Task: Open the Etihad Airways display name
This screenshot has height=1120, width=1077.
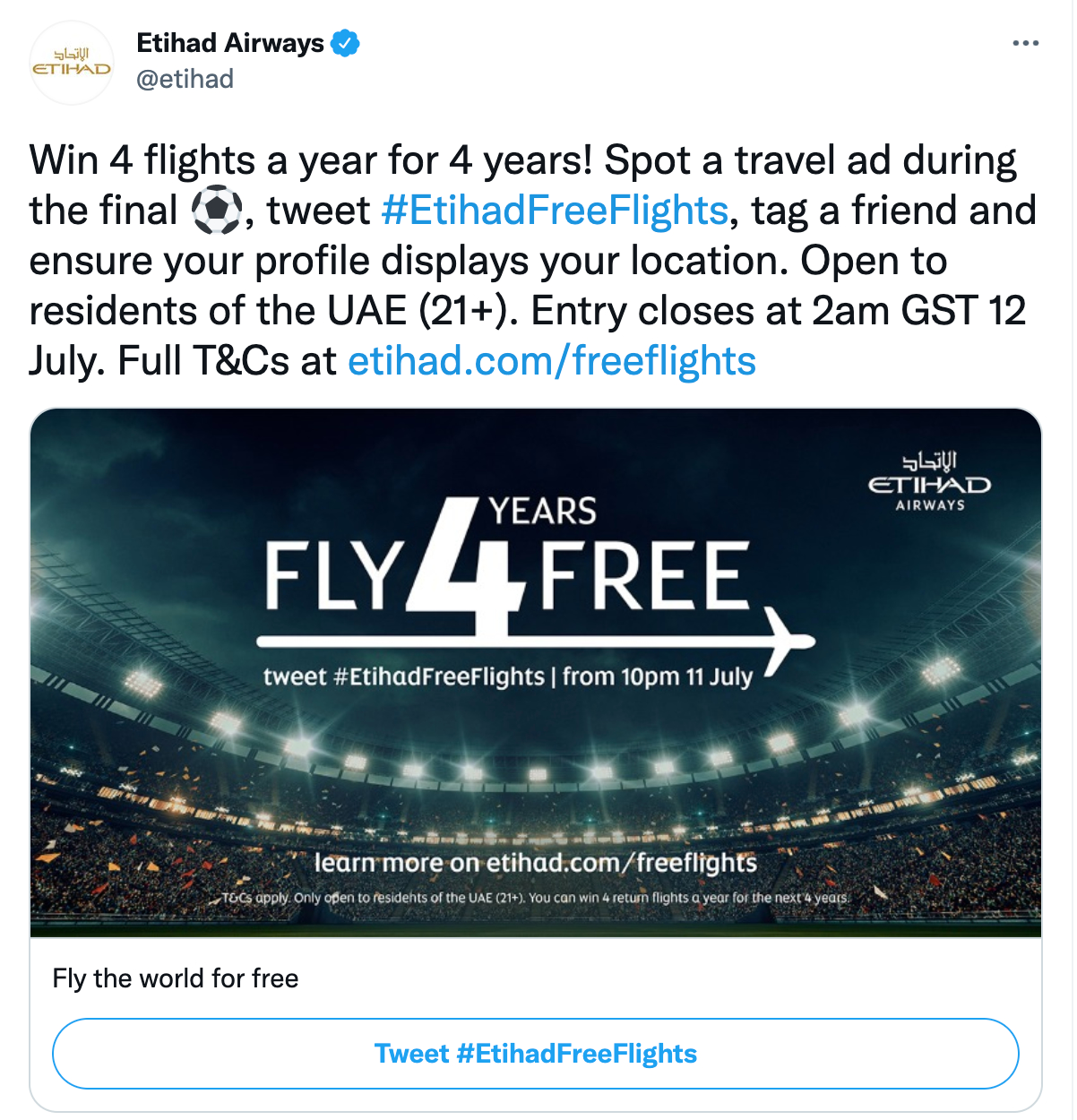Action: (230, 43)
